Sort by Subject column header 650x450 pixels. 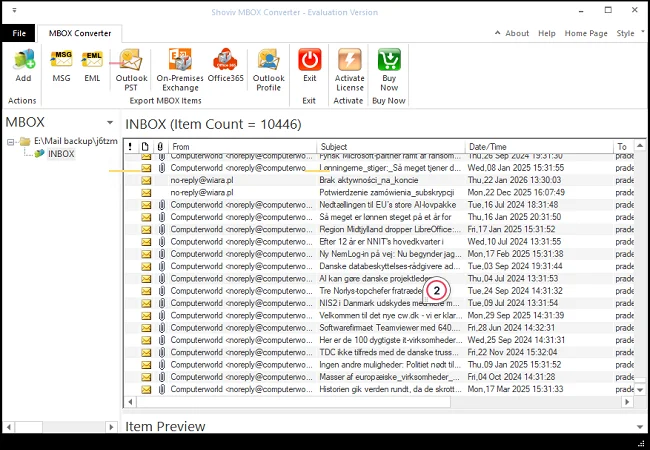click(x=391, y=147)
